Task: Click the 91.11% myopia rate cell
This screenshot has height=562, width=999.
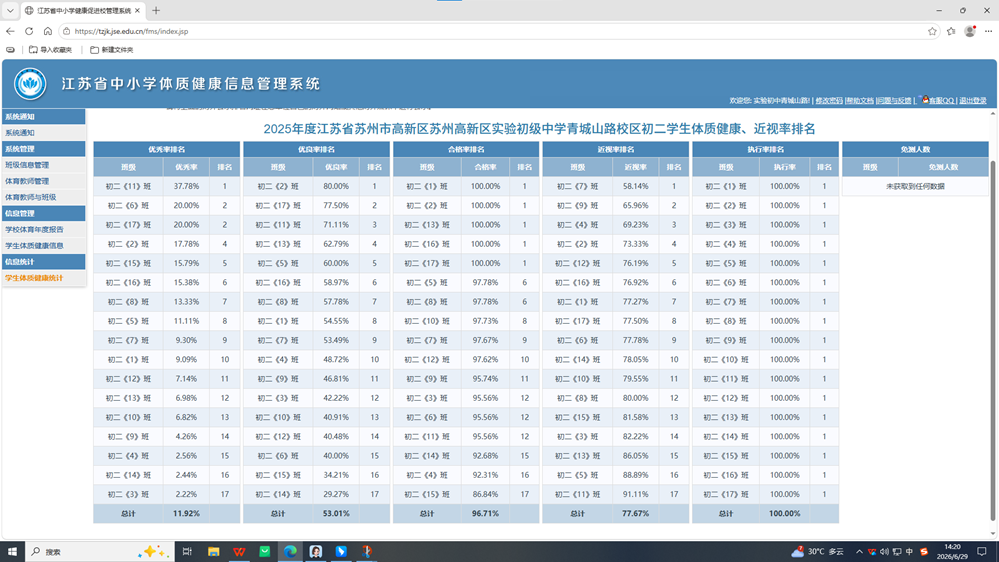Action: [x=635, y=494]
